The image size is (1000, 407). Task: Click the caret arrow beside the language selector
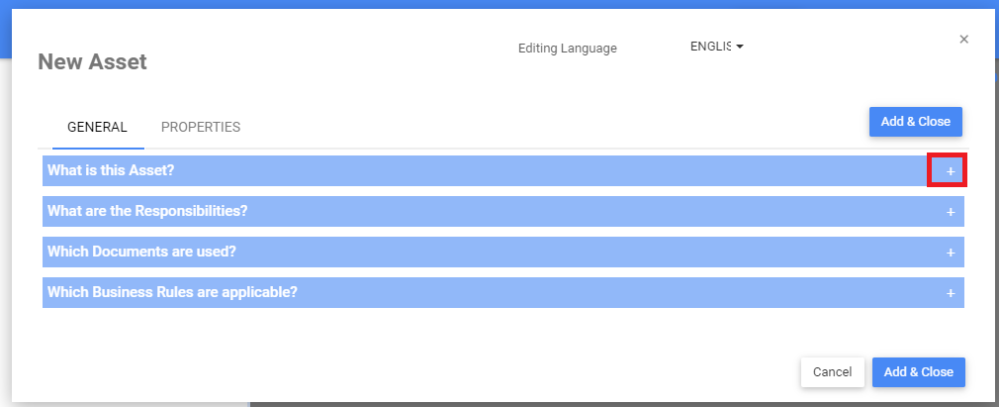tap(740, 46)
